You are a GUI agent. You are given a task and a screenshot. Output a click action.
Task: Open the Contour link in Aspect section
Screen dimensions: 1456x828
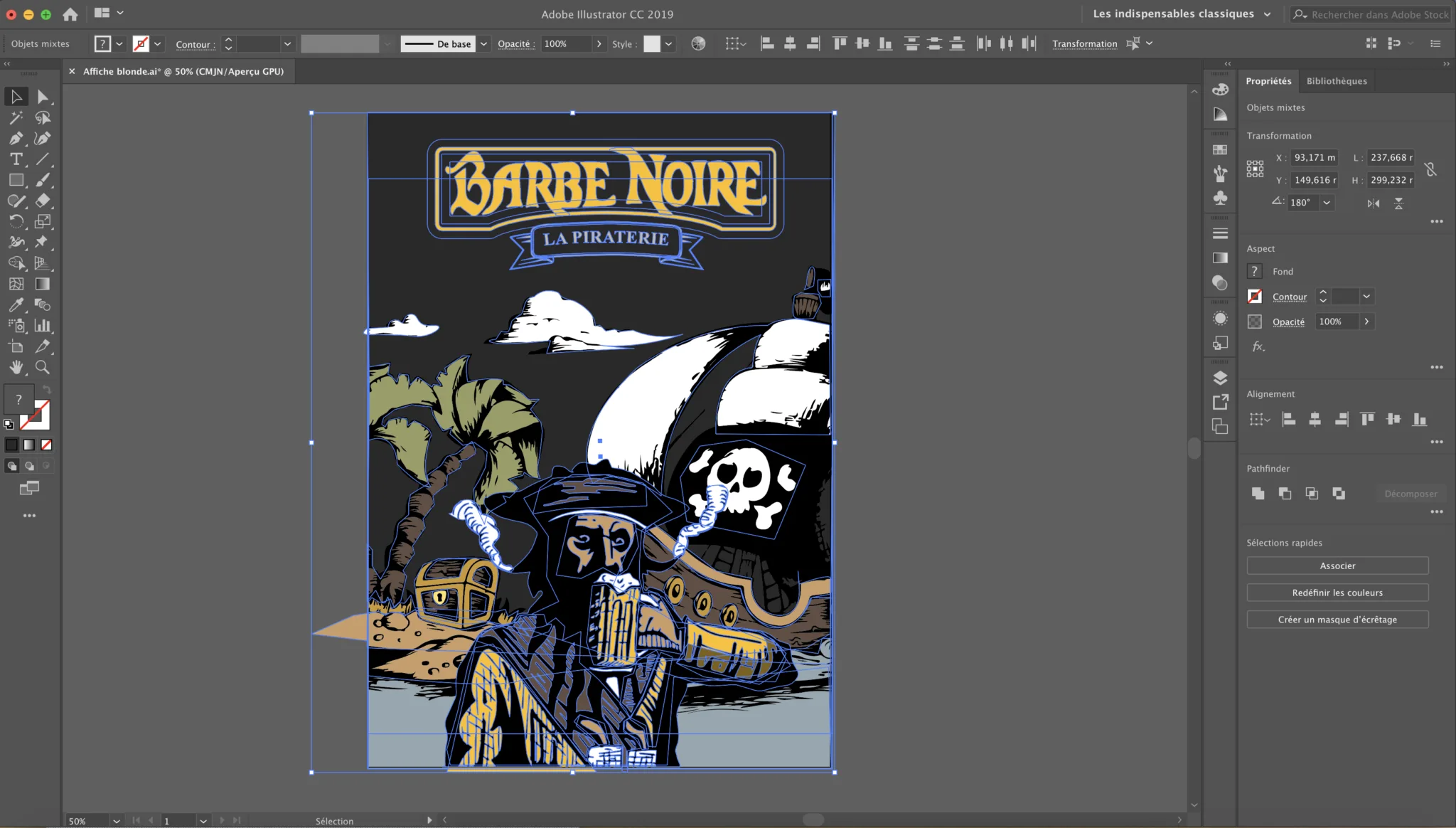click(1290, 297)
